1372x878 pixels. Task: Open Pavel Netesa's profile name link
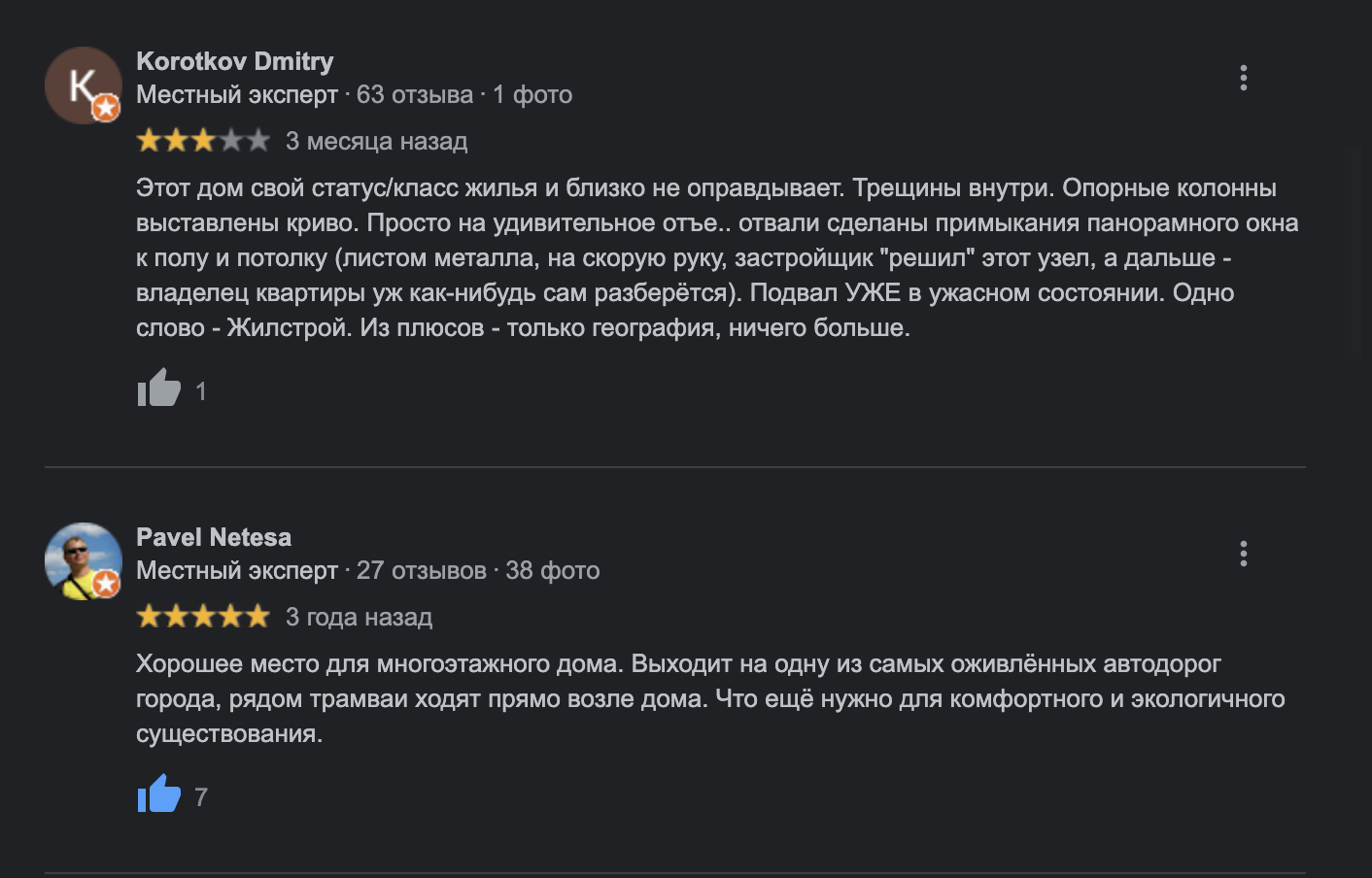click(x=214, y=537)
